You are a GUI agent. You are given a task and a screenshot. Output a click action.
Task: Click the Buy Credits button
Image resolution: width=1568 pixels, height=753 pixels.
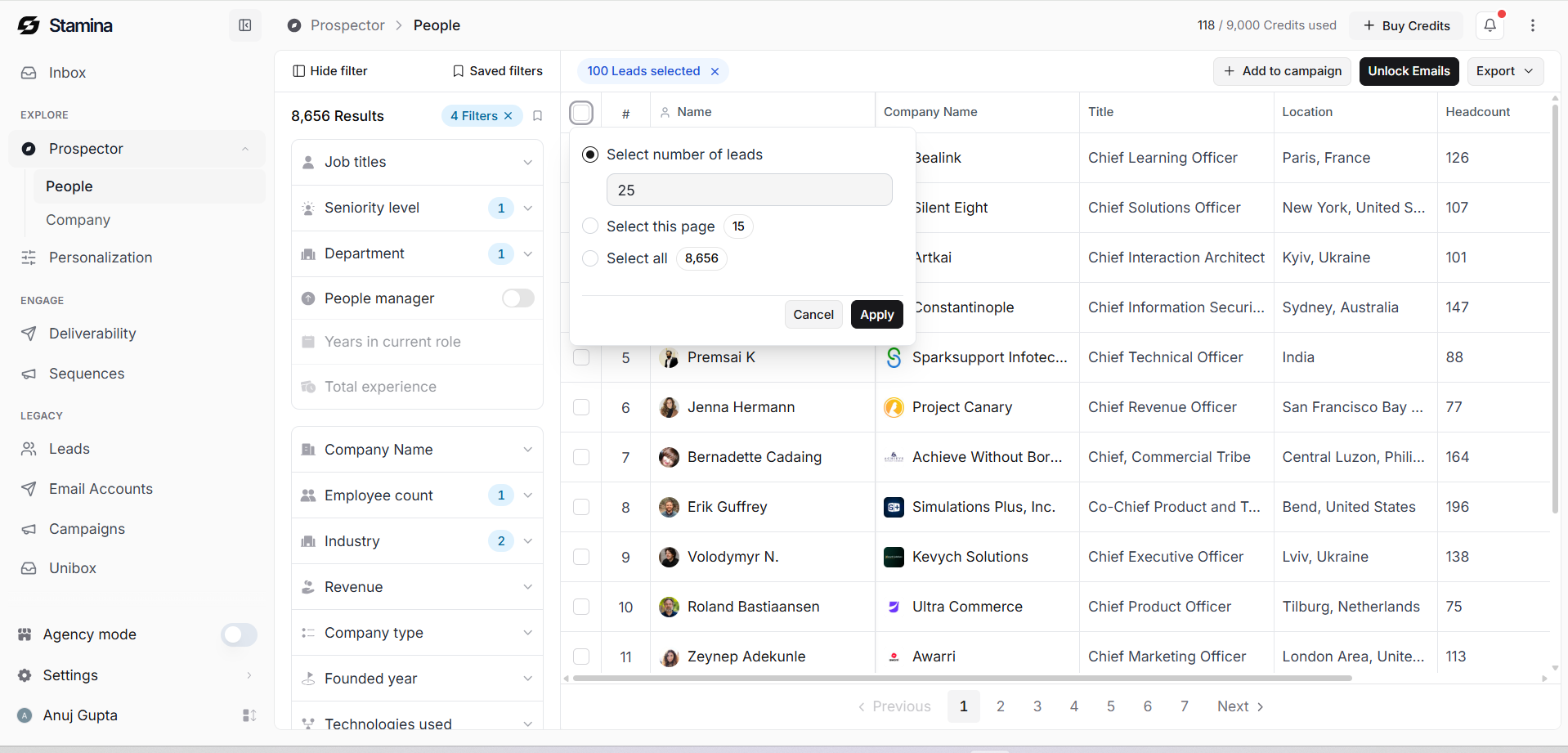coord(1407,25)
